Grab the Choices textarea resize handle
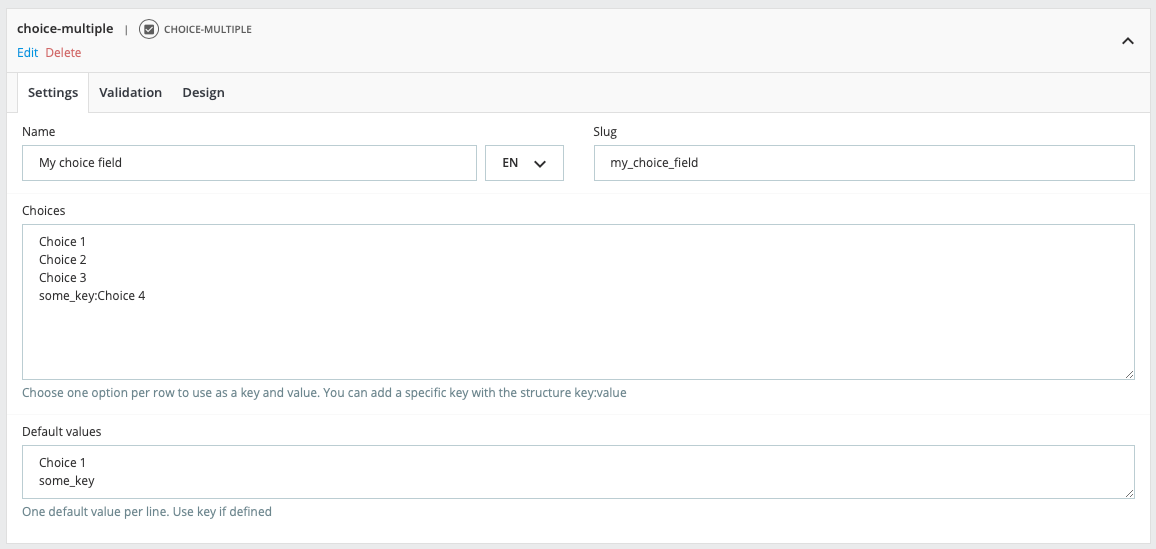Viewport: 1156px width, 549px height. tap(1129, 374)
